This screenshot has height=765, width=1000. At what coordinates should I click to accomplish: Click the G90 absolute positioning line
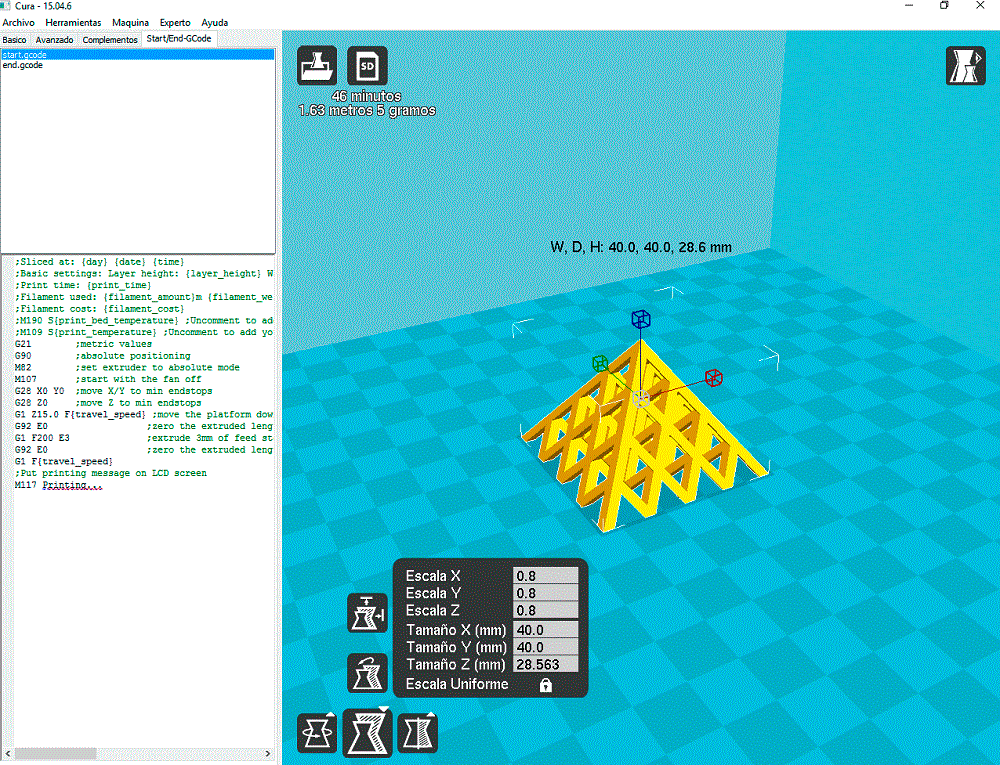(x=103, y=356)
